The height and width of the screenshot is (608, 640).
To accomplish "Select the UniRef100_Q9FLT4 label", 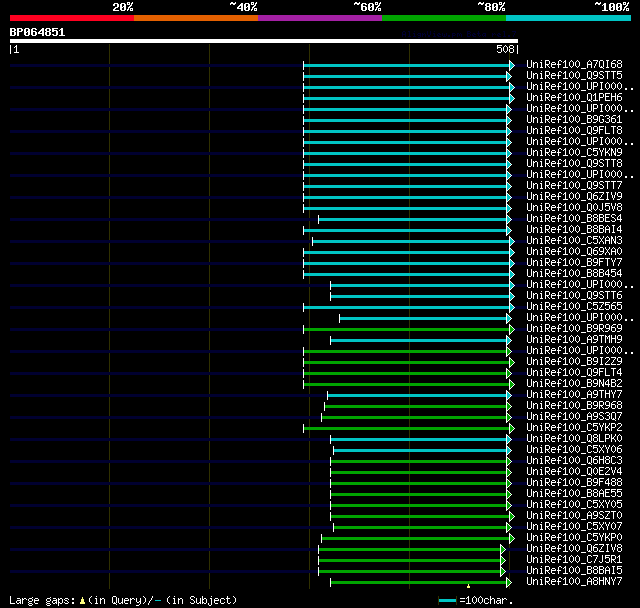I will 574,373.
